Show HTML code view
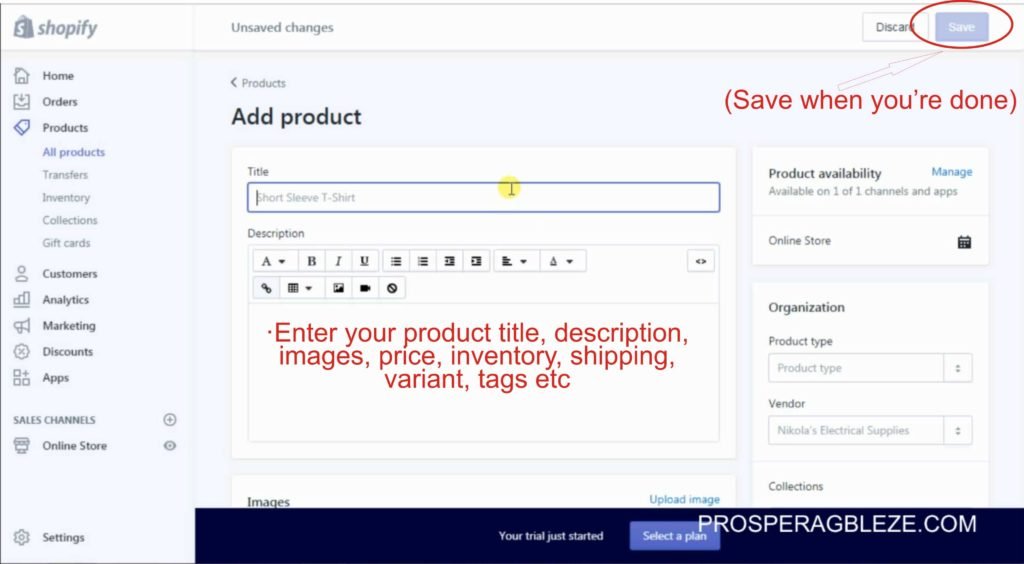This screenshot has width=1024, height=564. pos(701,261)
